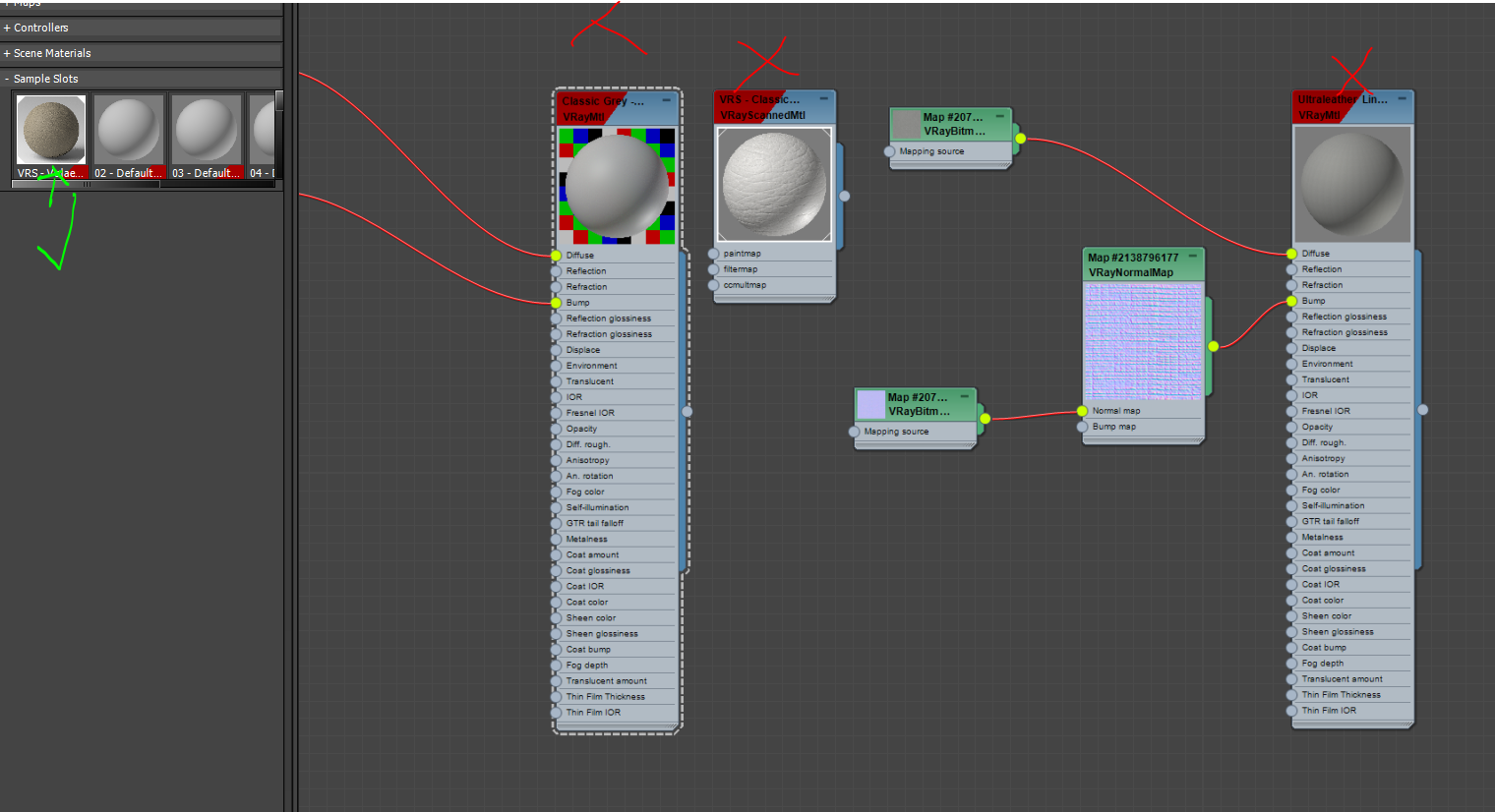Viewport: 1495px width, 812px height.
Task: Select the VRS sample slot thumbnail
Action: pos(51,129)
